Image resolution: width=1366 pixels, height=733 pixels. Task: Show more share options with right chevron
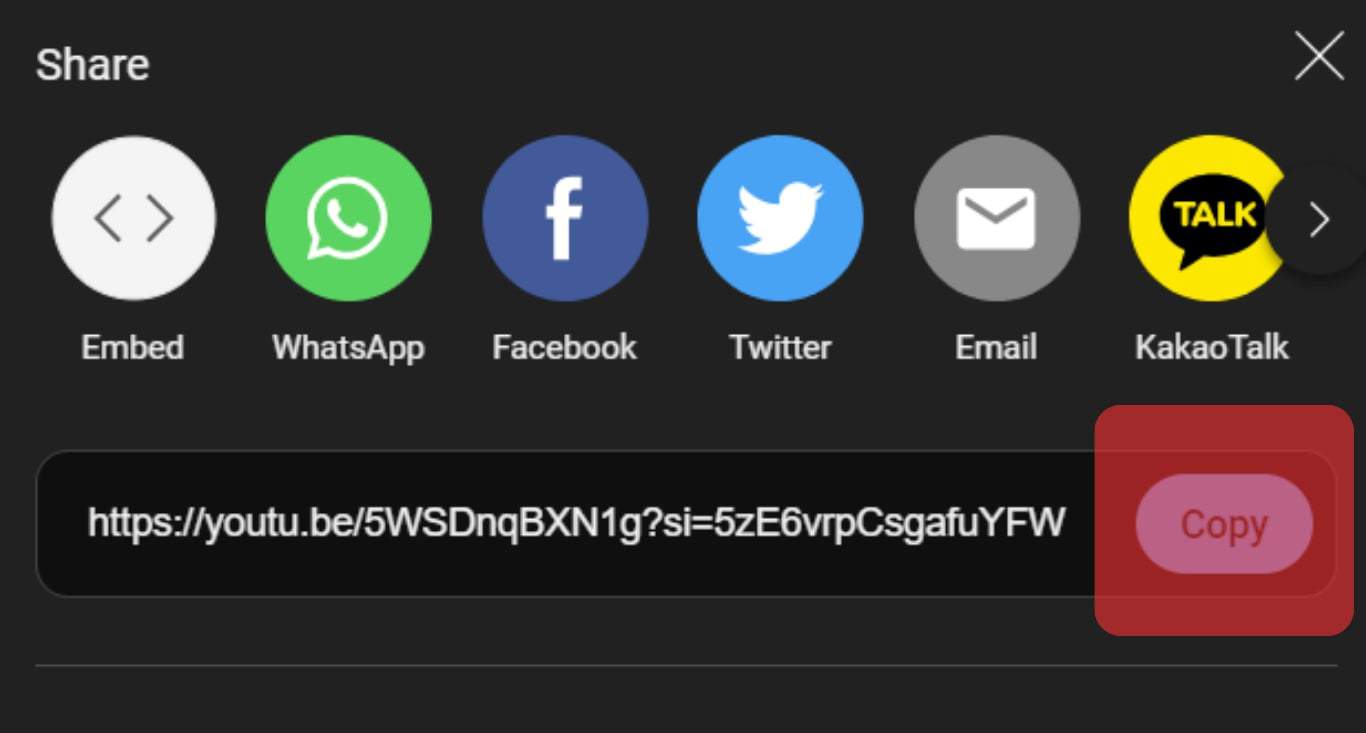1319,220
